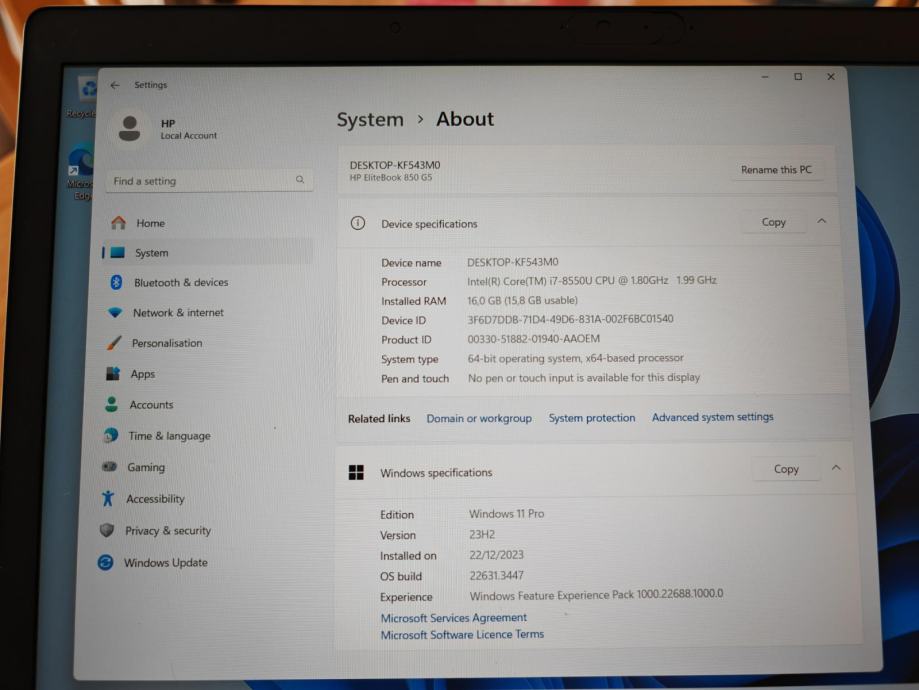Click the Apps icon in sidebar
The image size is (919, 690).
113,373
